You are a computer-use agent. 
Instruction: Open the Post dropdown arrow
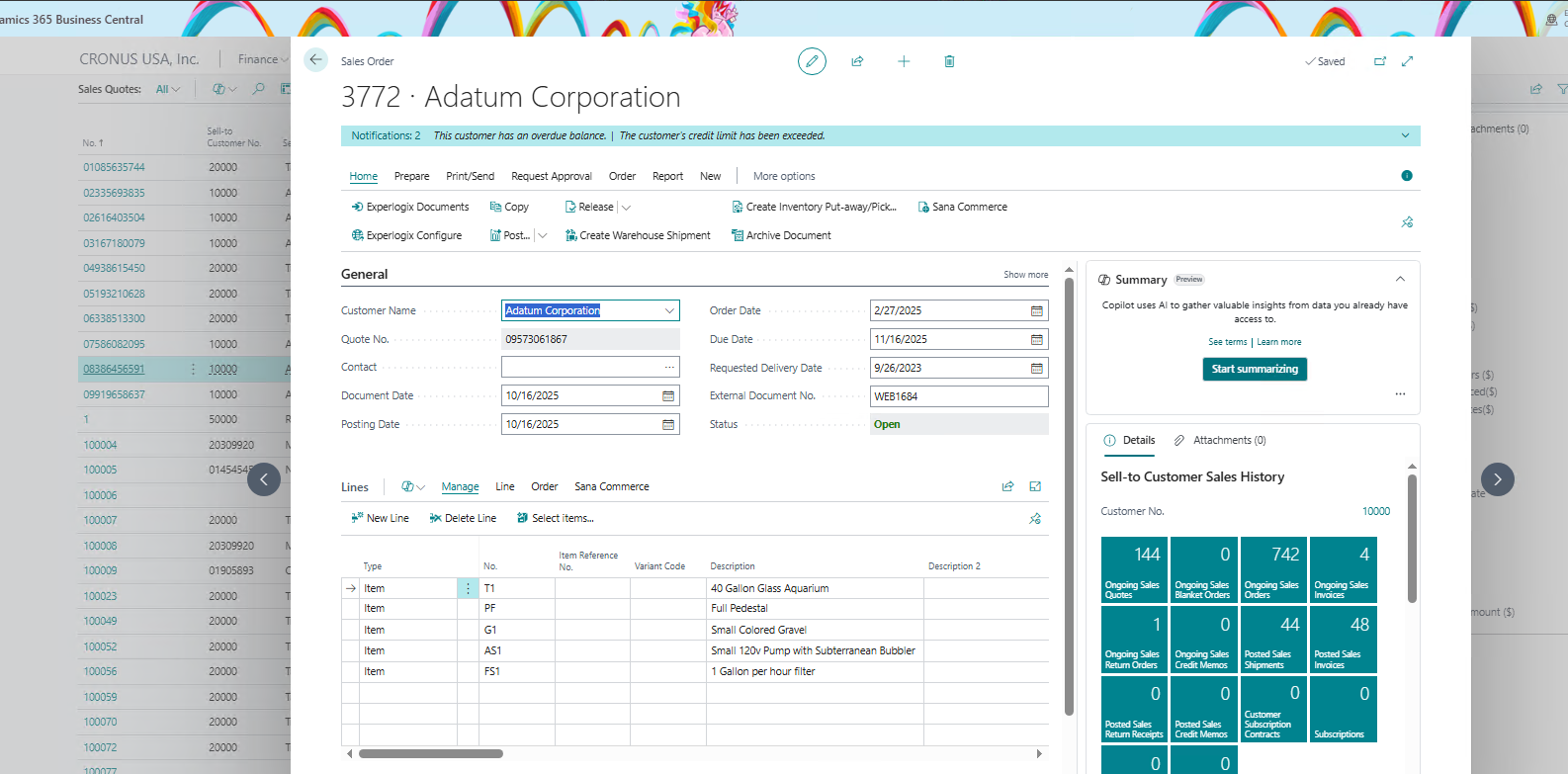point(542,236)
